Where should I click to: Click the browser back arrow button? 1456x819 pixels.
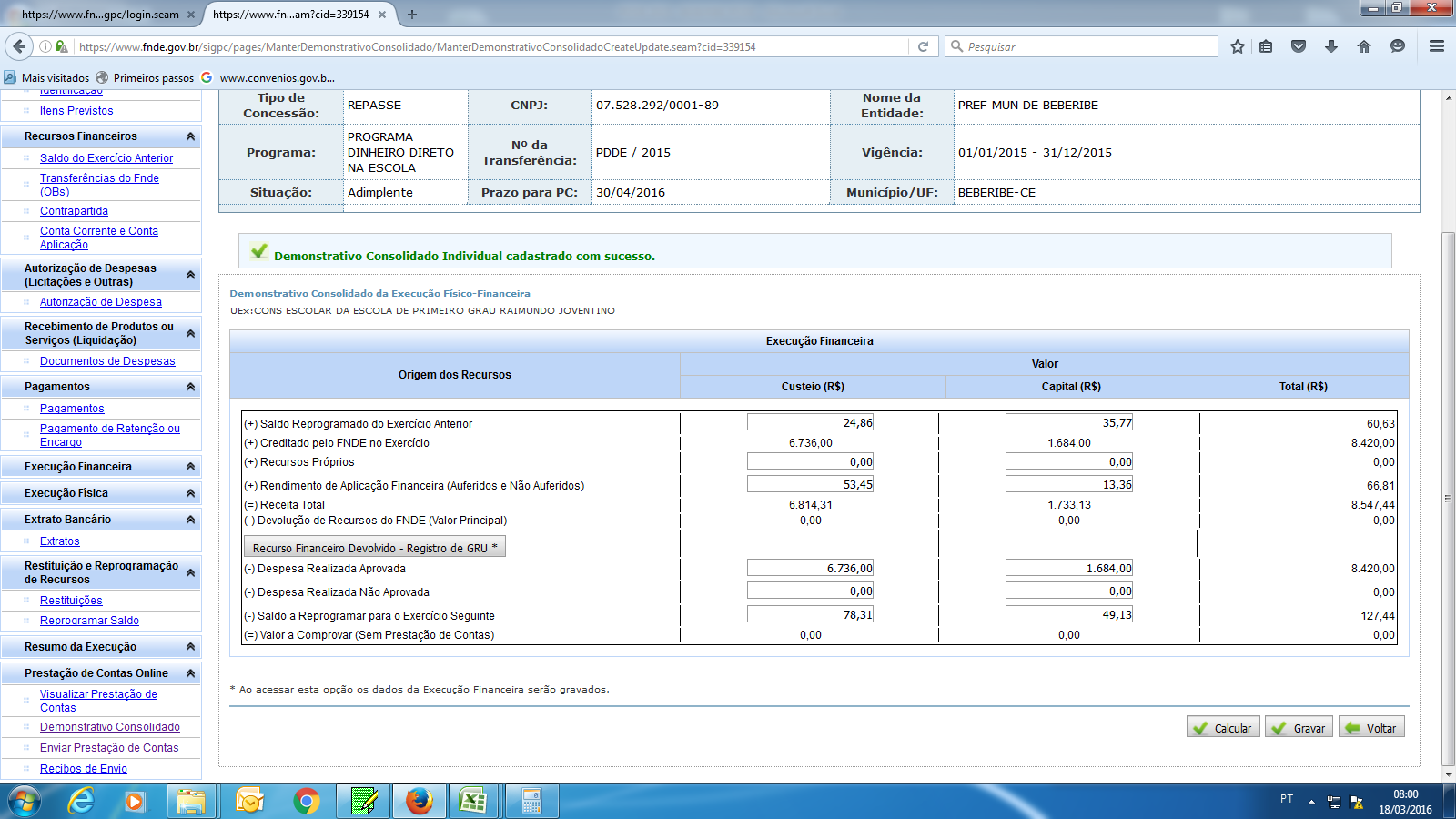19,46
